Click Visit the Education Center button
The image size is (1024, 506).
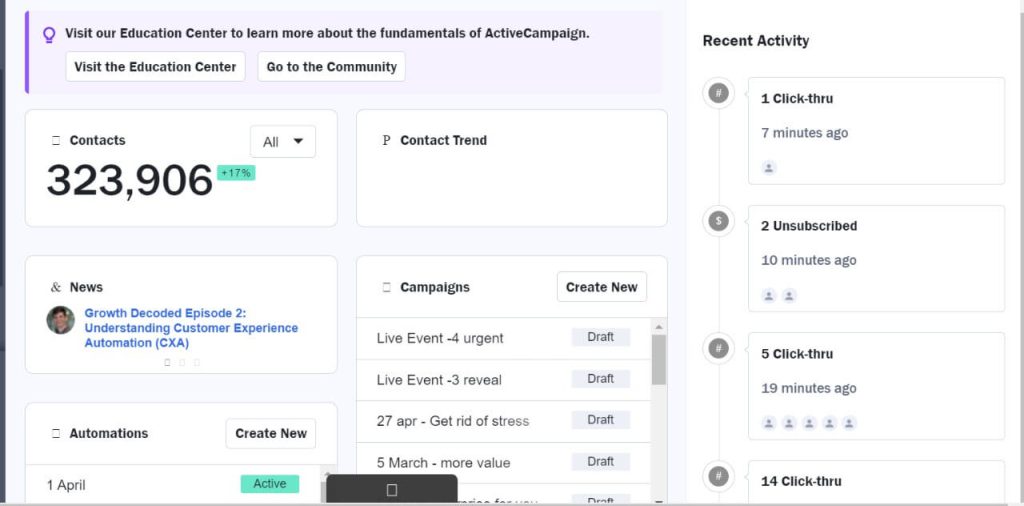pos(155,67)
